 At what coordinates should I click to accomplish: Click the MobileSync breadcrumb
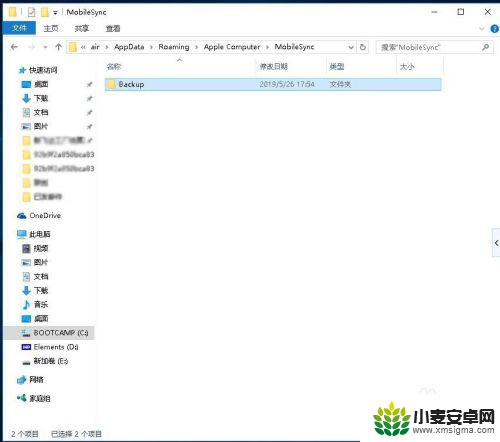(294, 47)
